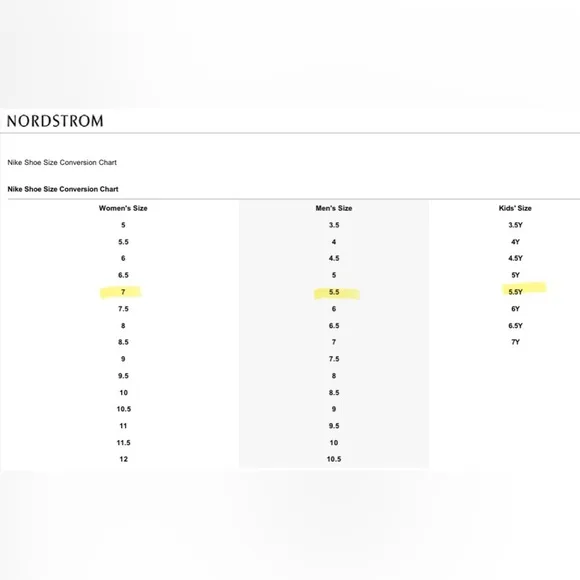Click women's size 12 entry

tap(124, 459)
